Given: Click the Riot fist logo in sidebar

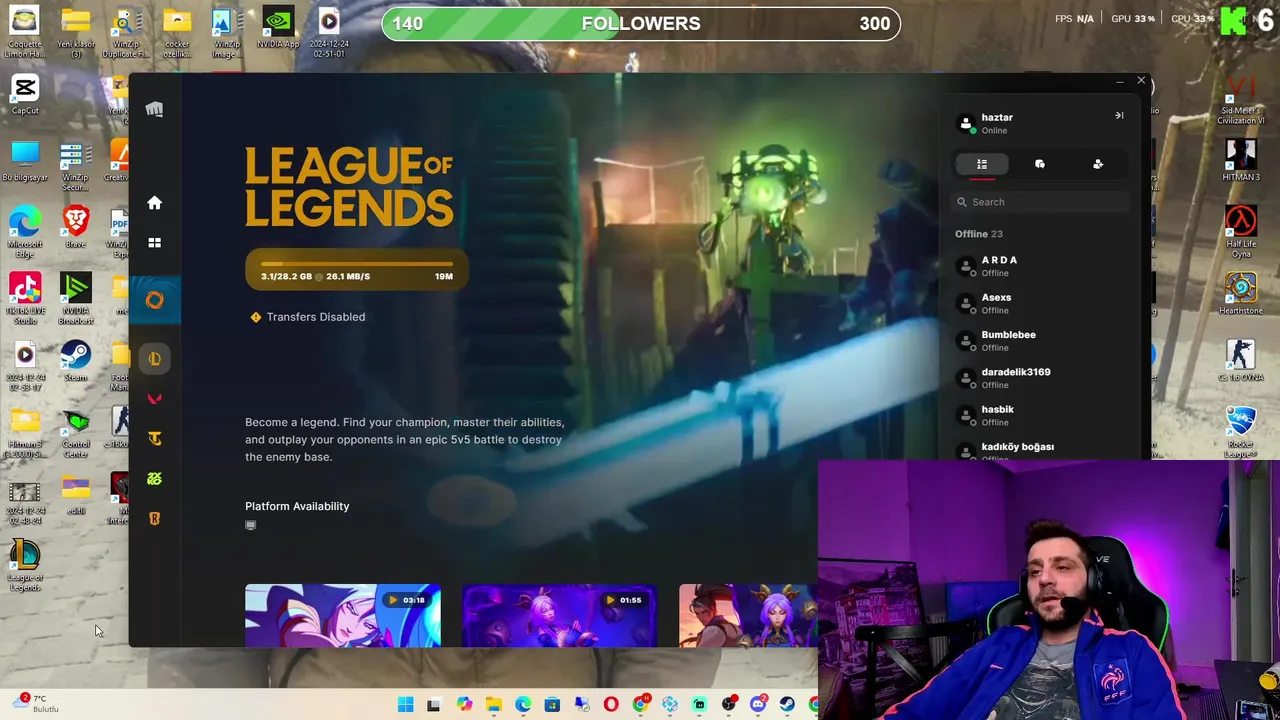Looking at the screenshot, I should pos(154,109).
